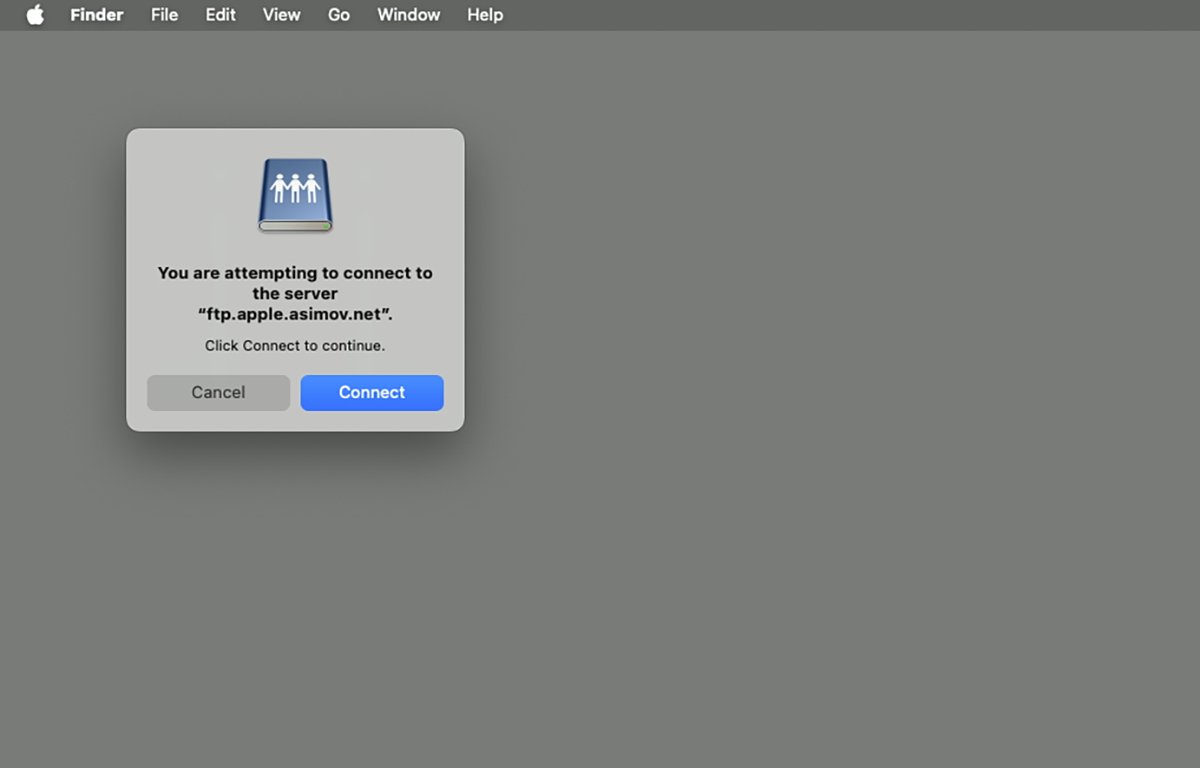Screen dimensions: 1200x768
Task: Cancel the server connection dialog
Action: [x=218, y=393]
